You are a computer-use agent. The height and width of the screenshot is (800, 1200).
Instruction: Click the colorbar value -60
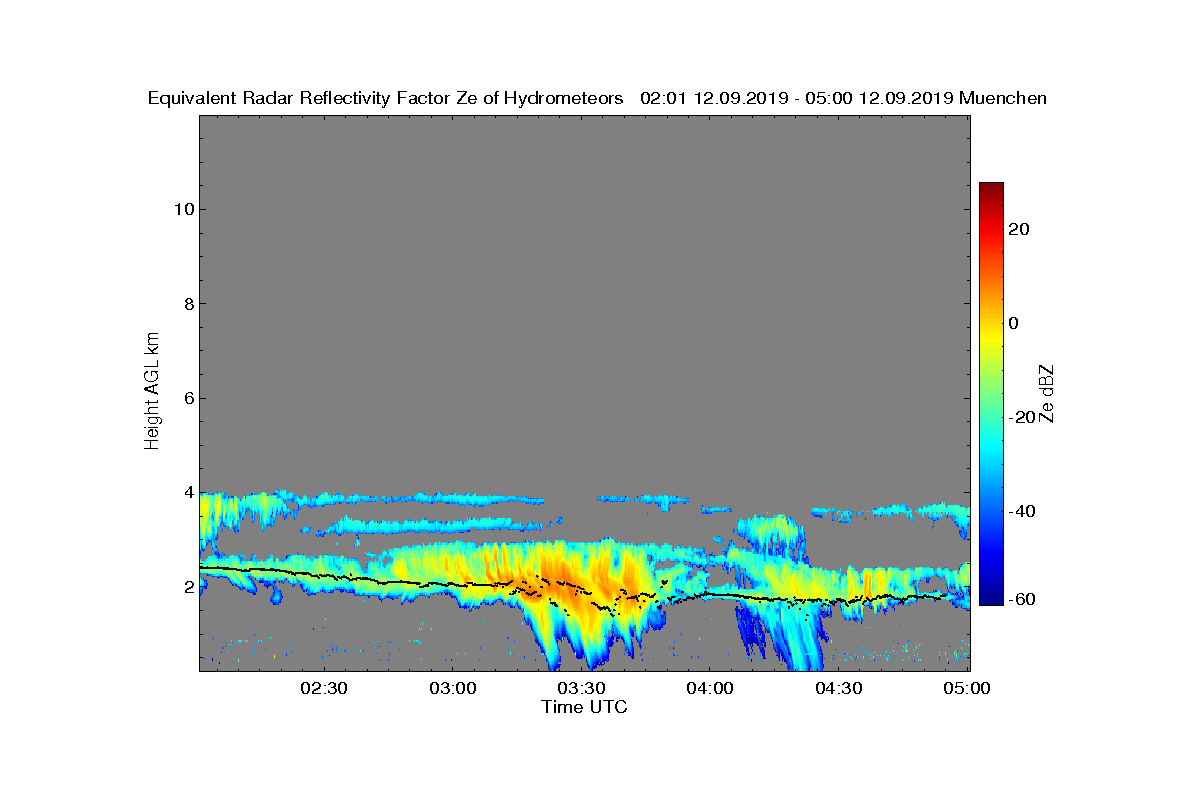point(1020,599)
